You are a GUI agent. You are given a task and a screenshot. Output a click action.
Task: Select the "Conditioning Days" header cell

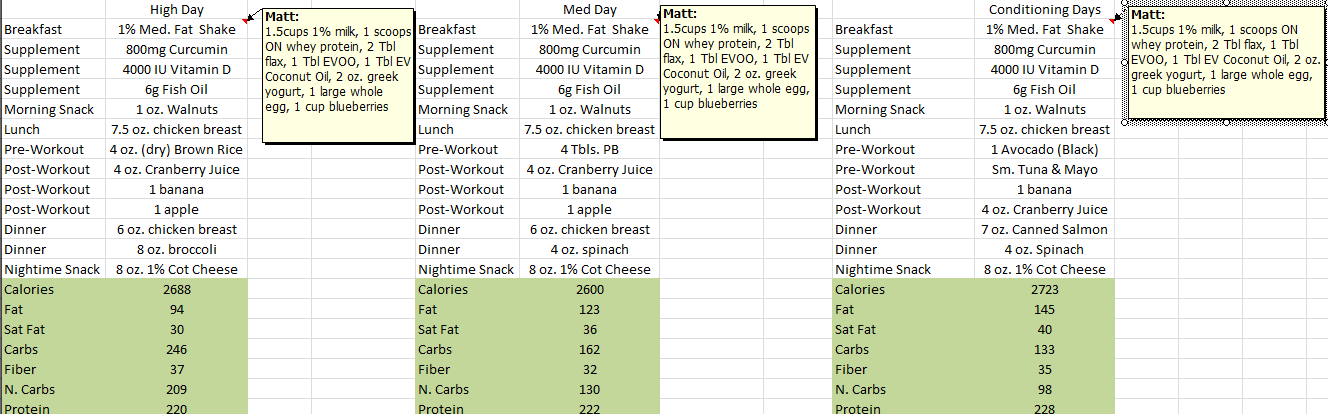coord(1043,10)
